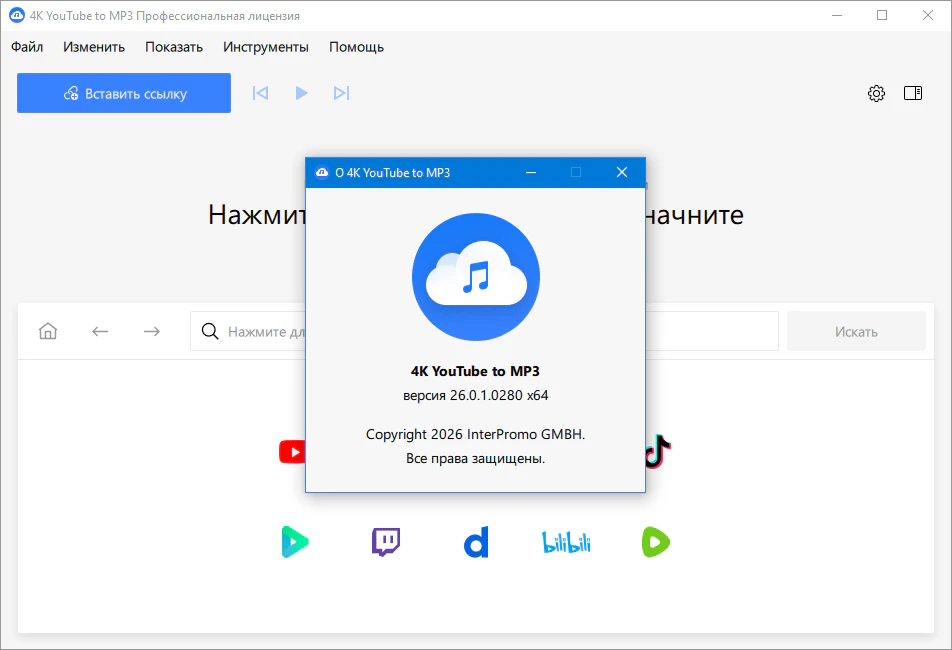Close the About 4K YouTube to MP3 dialog
This screenshot has height=650, width=952.
(x=621, y=172)
